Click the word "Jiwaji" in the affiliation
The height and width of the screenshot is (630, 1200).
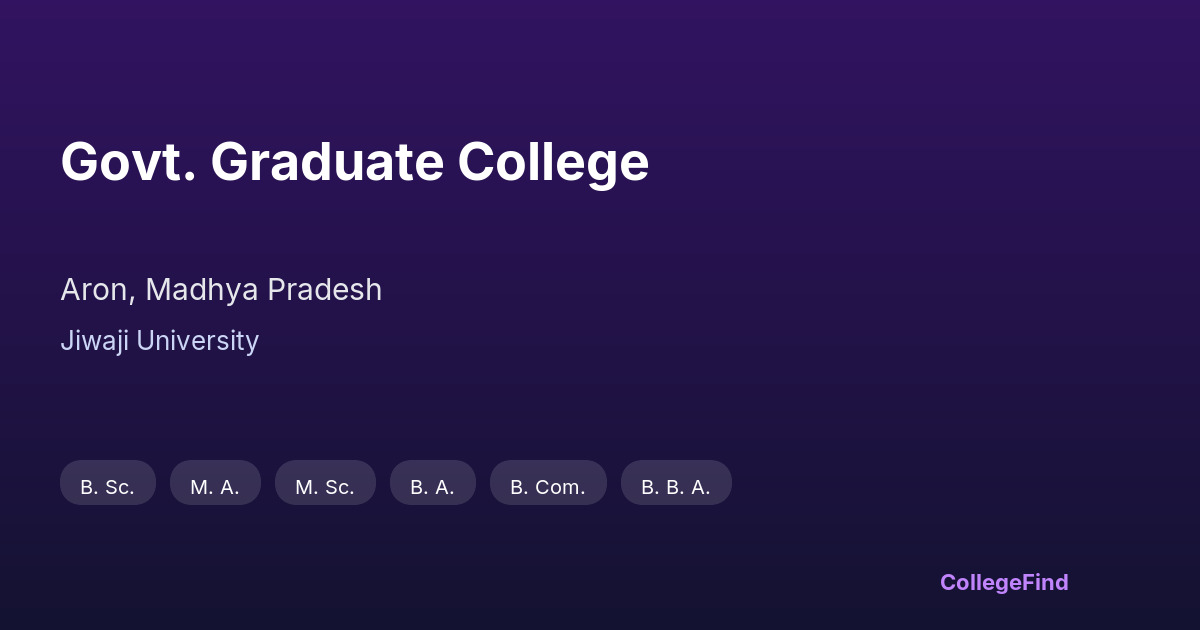[x=94, y=341]
